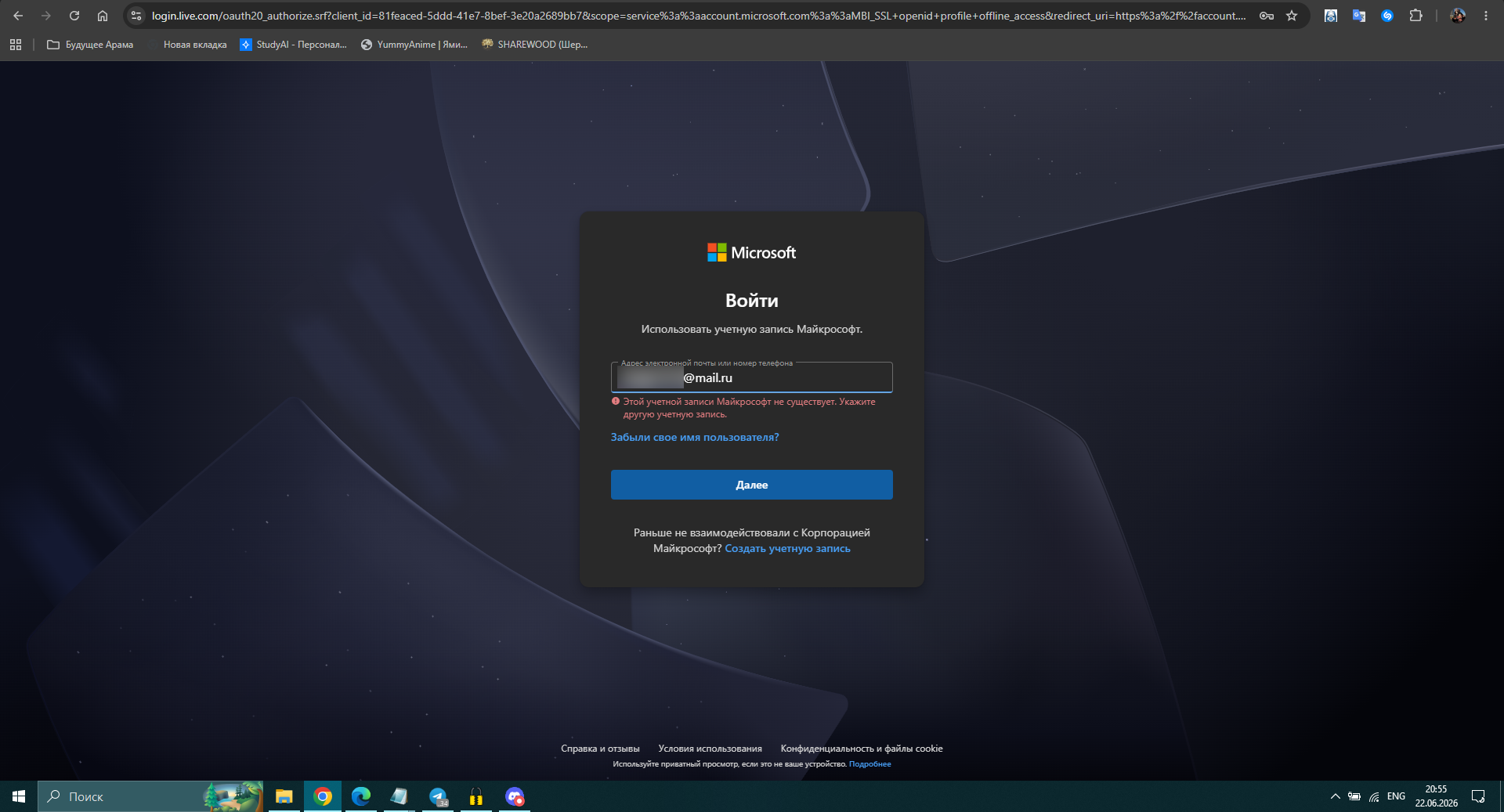Open Конфиденциальность и файлы cookie link
1504x812 pixels.
(862, 749)
